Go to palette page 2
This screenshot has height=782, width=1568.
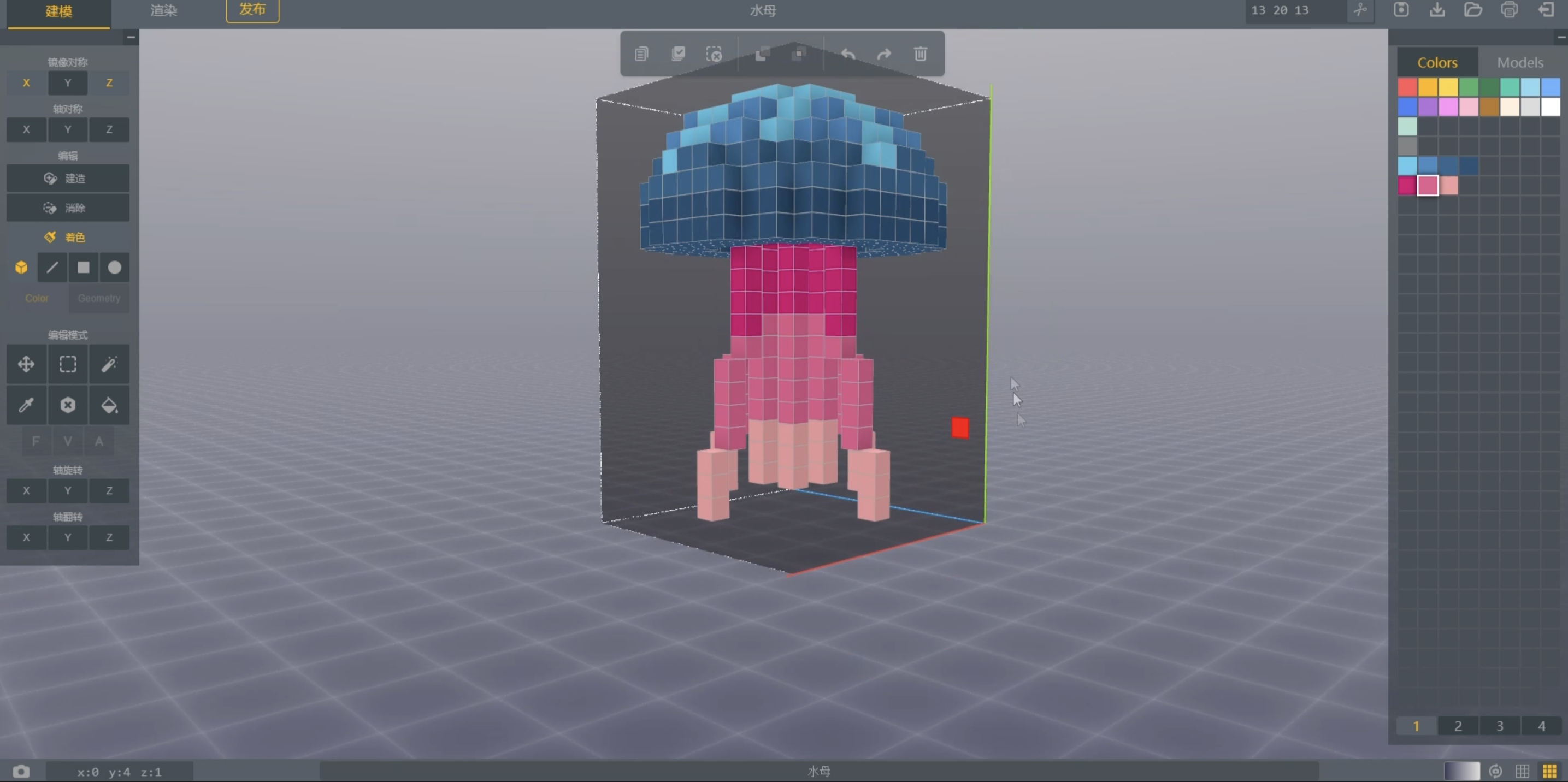[1458, 726]
